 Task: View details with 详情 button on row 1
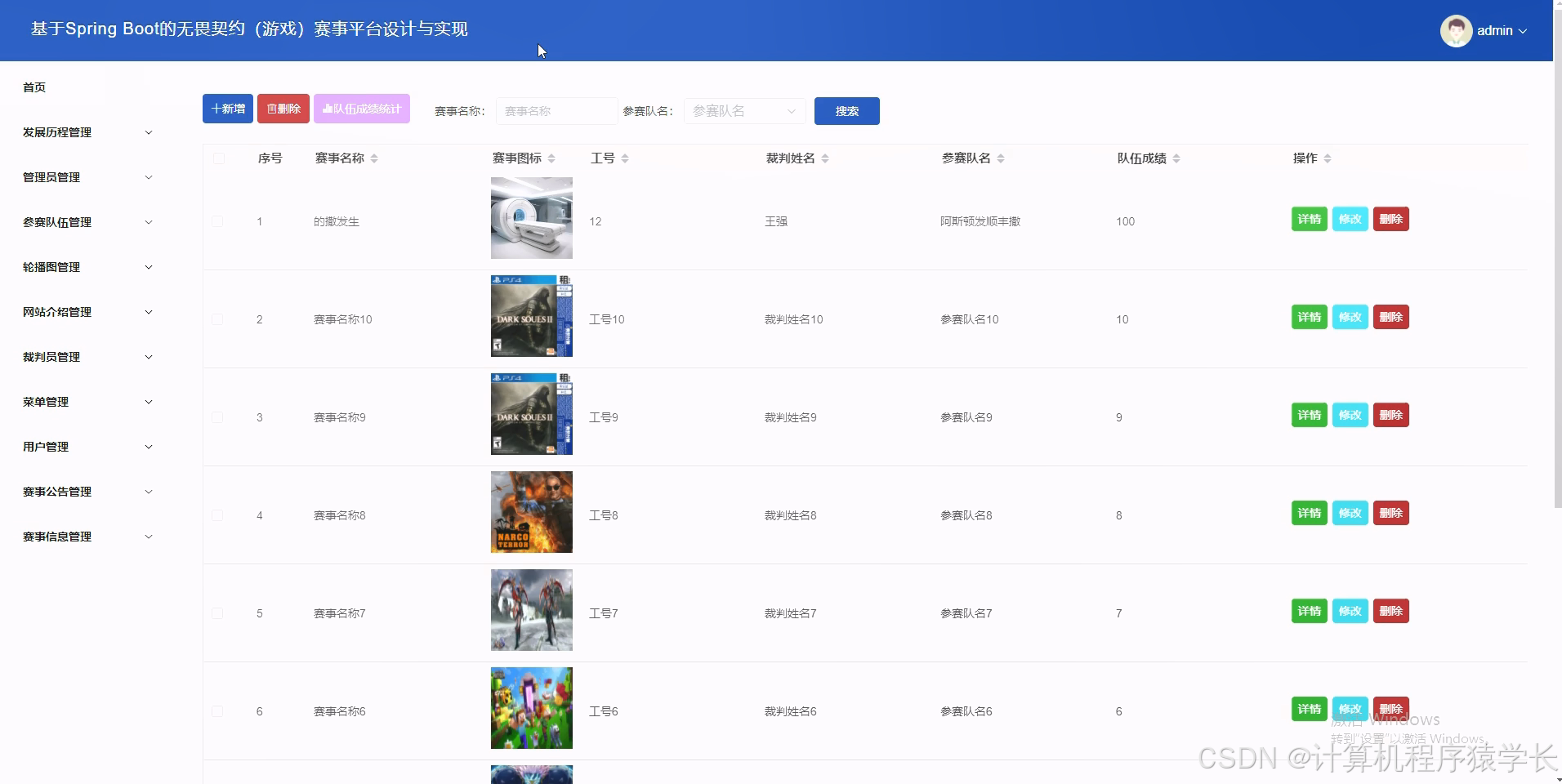point(1310,219)
